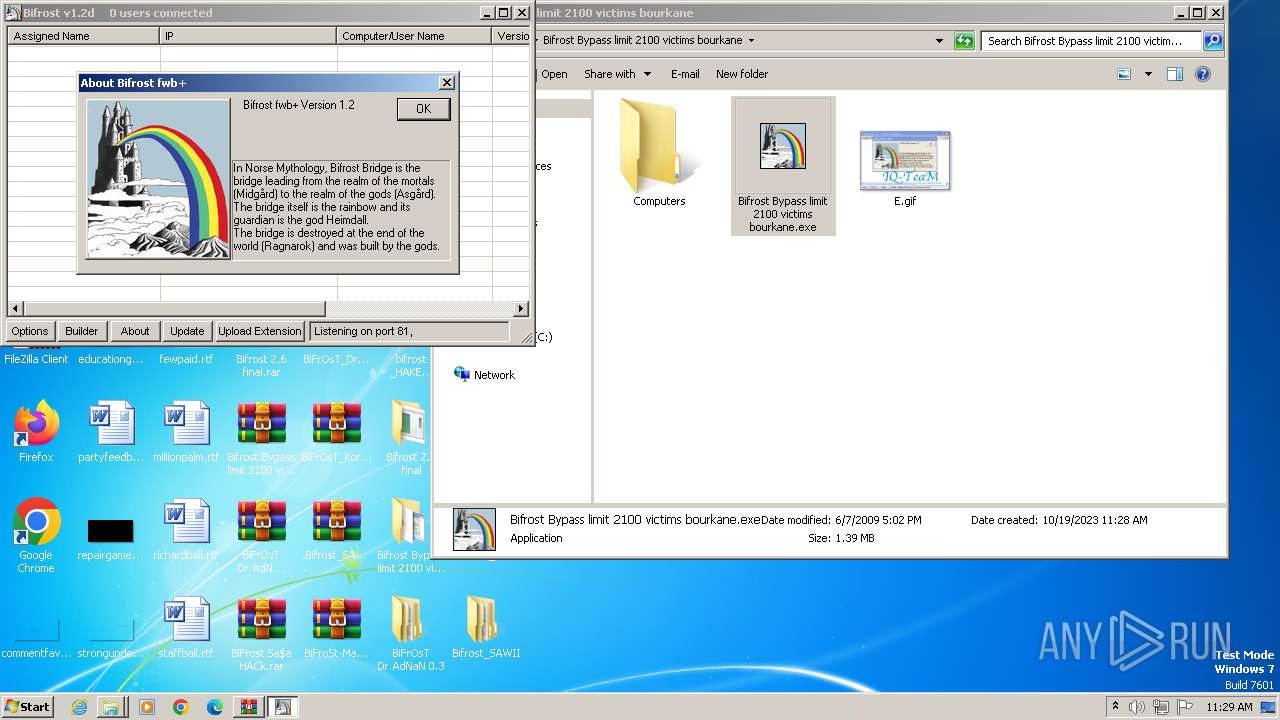The image size is (1280, 720).
Task: Select the BiFrOsT Dr.AdN... rar archive
Action: [x=261, y=536]
